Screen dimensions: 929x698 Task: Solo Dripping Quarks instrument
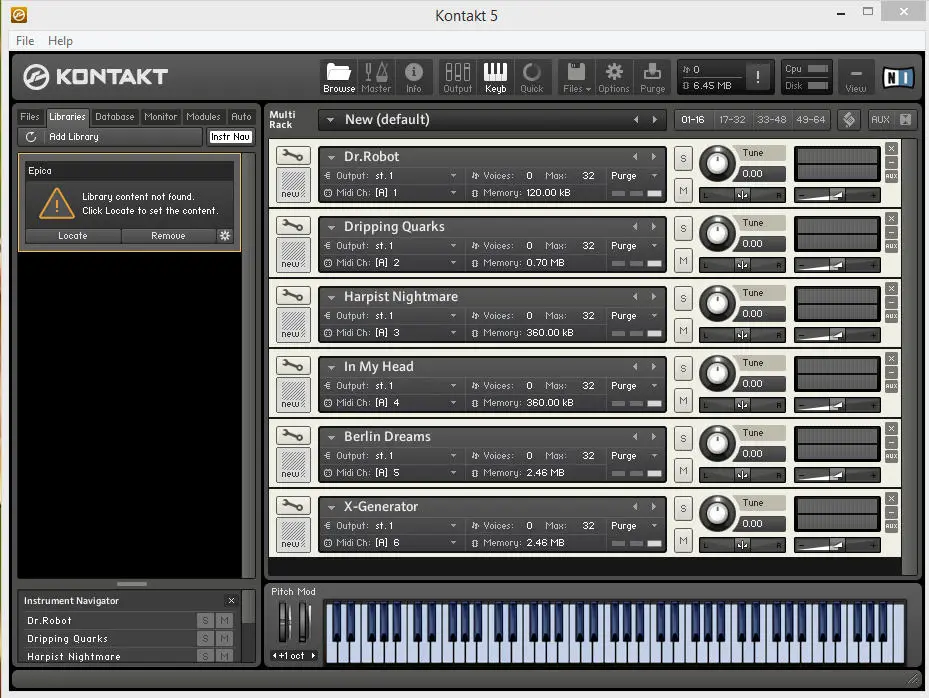pos(683,229)
